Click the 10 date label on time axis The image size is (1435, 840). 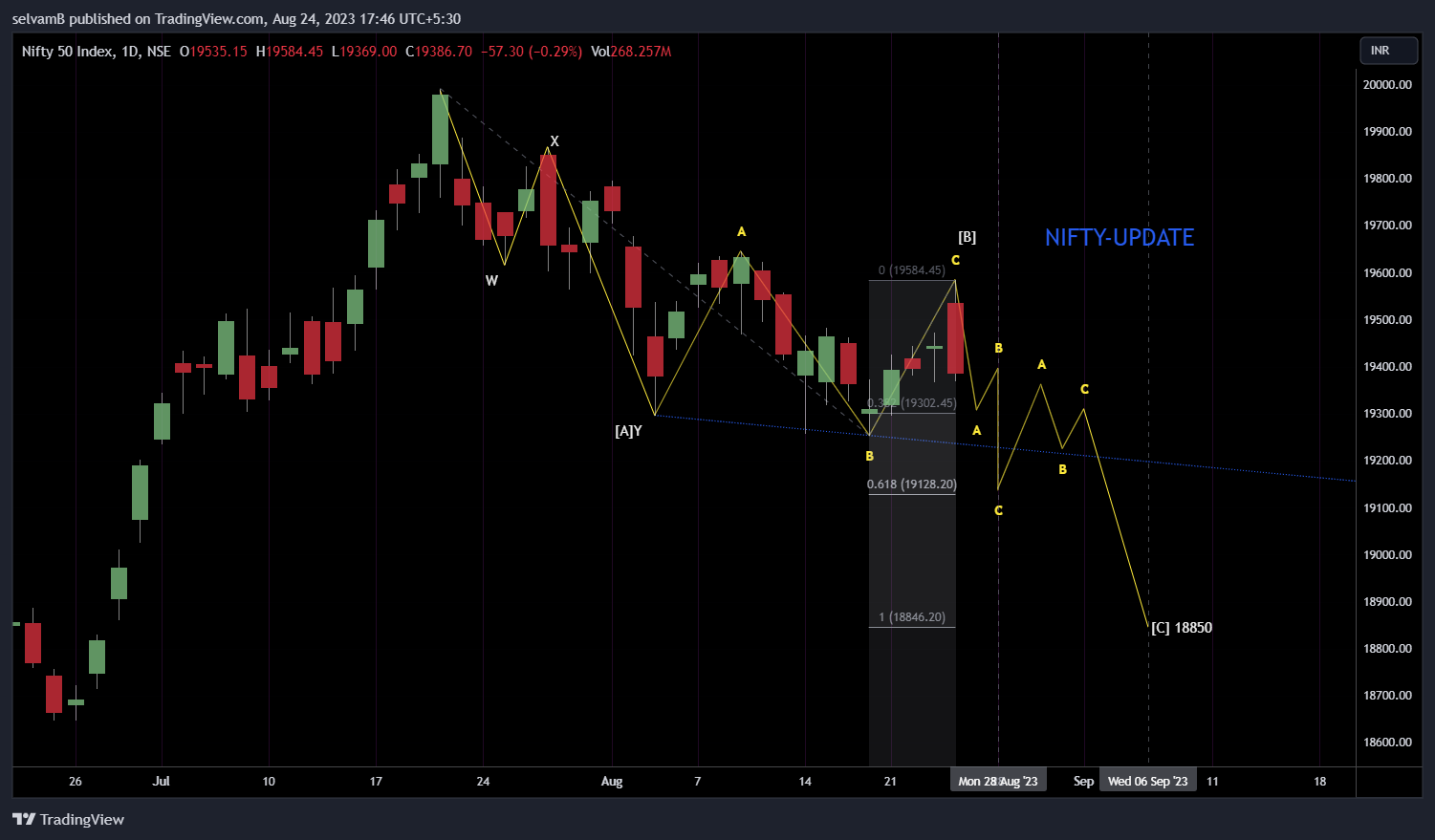pos(269,781)
